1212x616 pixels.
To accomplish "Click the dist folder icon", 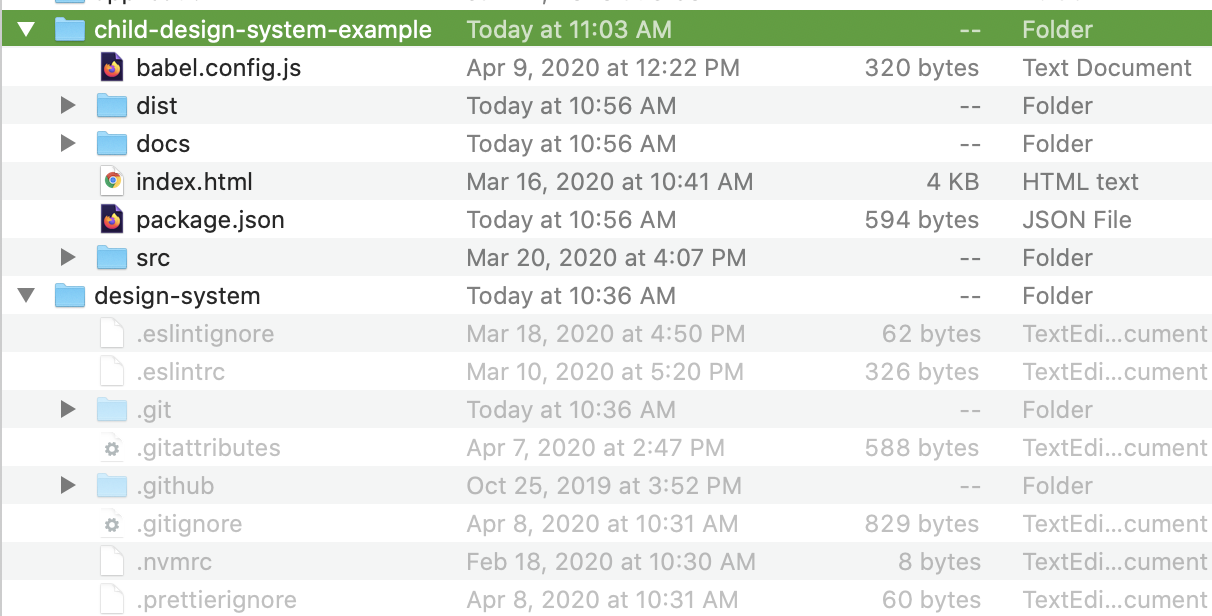I will click(x=112, y=106).
